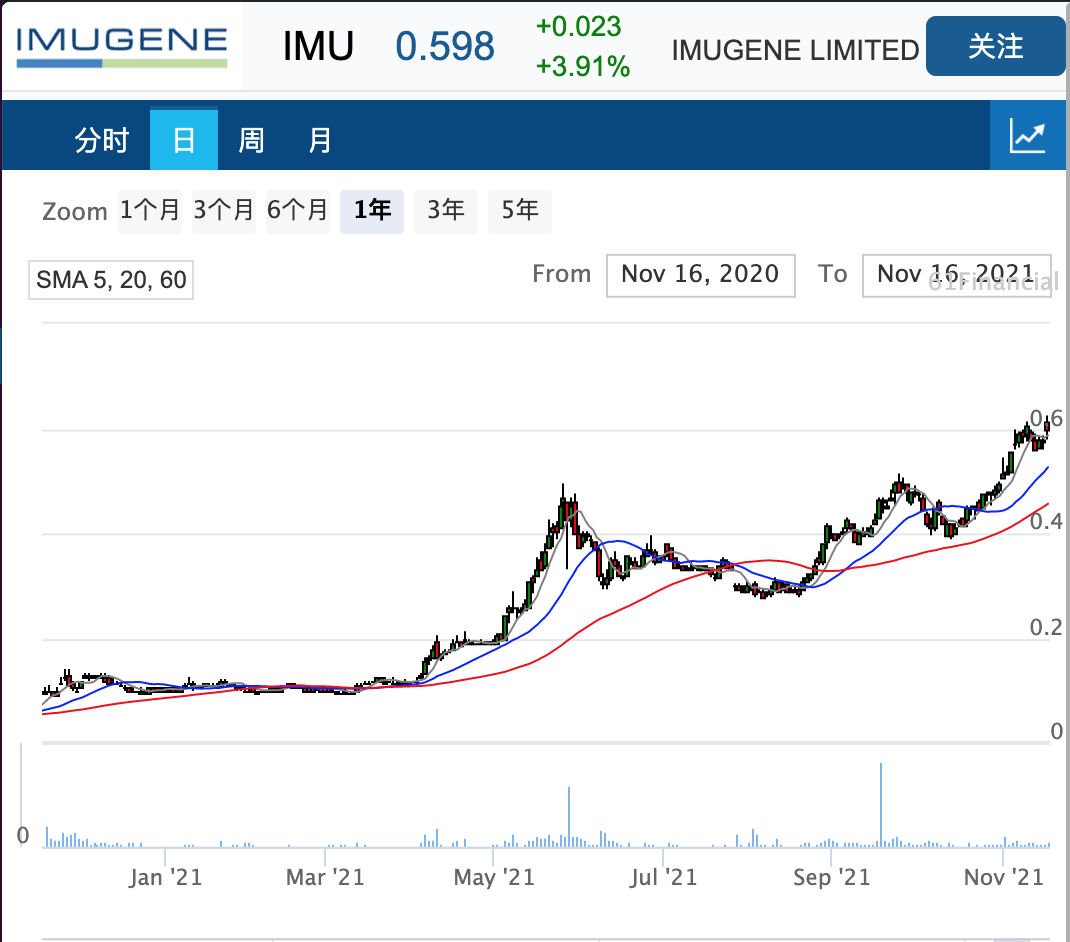This screenshot has height=942, width=1070.
Task: Click the Imugene company logo
Action: point(121,46)
